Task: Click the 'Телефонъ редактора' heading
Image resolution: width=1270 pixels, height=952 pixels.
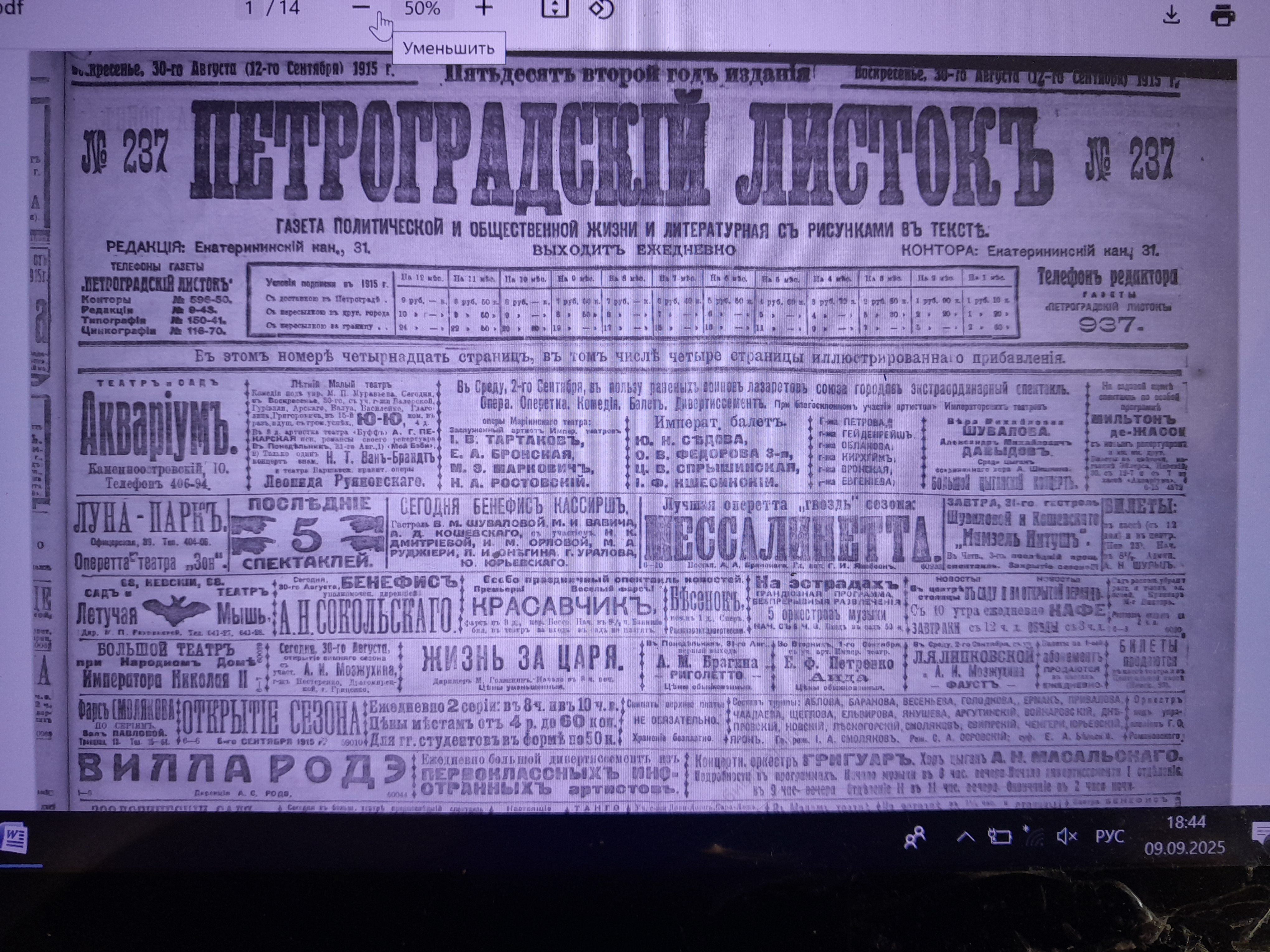Action: (x=1107, y=278)
